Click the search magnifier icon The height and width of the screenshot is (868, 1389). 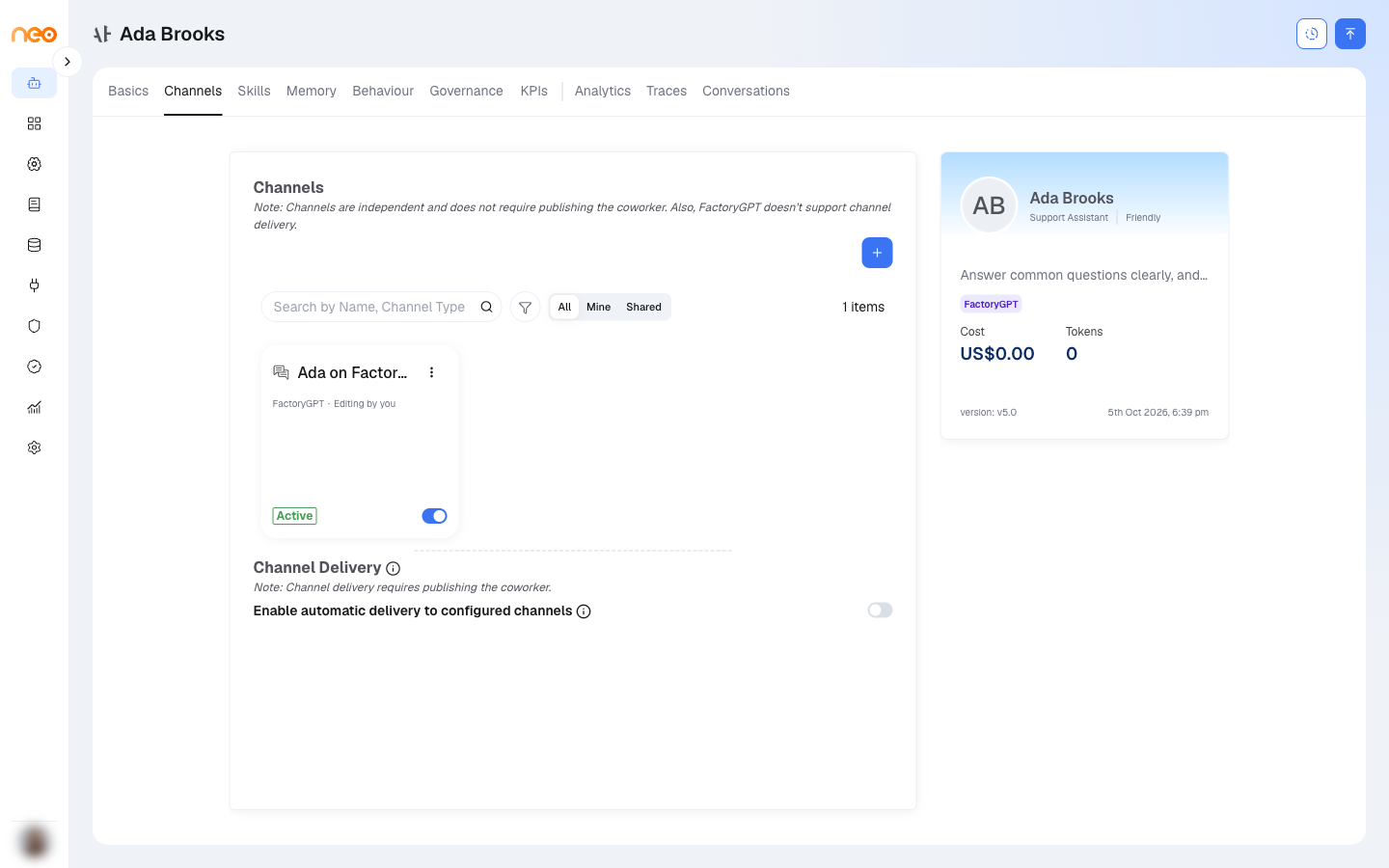click(x=487, y=307)
